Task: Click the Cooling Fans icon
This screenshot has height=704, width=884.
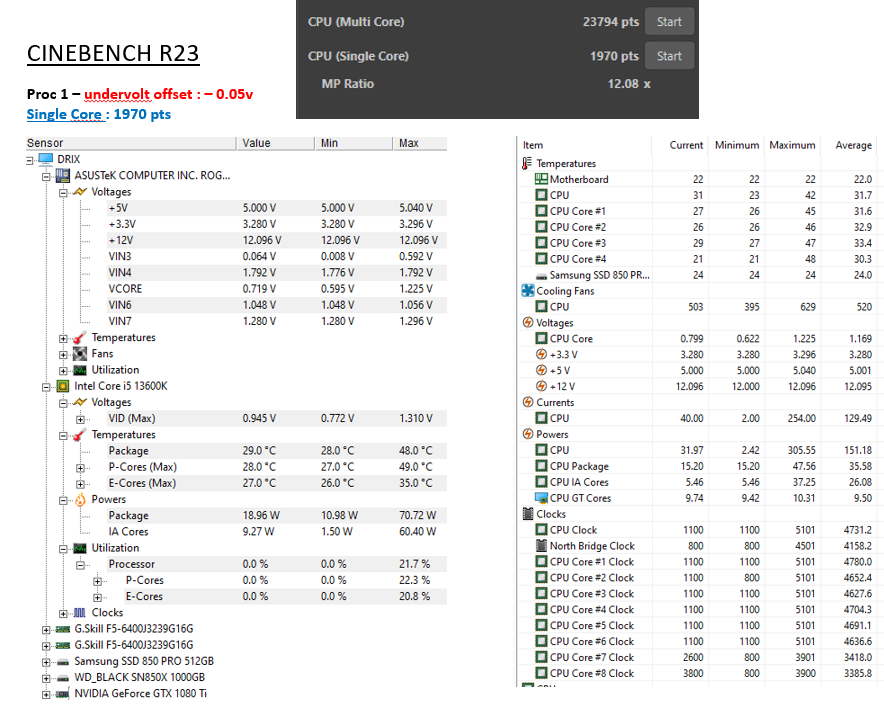Action: (x=528, y=291)
